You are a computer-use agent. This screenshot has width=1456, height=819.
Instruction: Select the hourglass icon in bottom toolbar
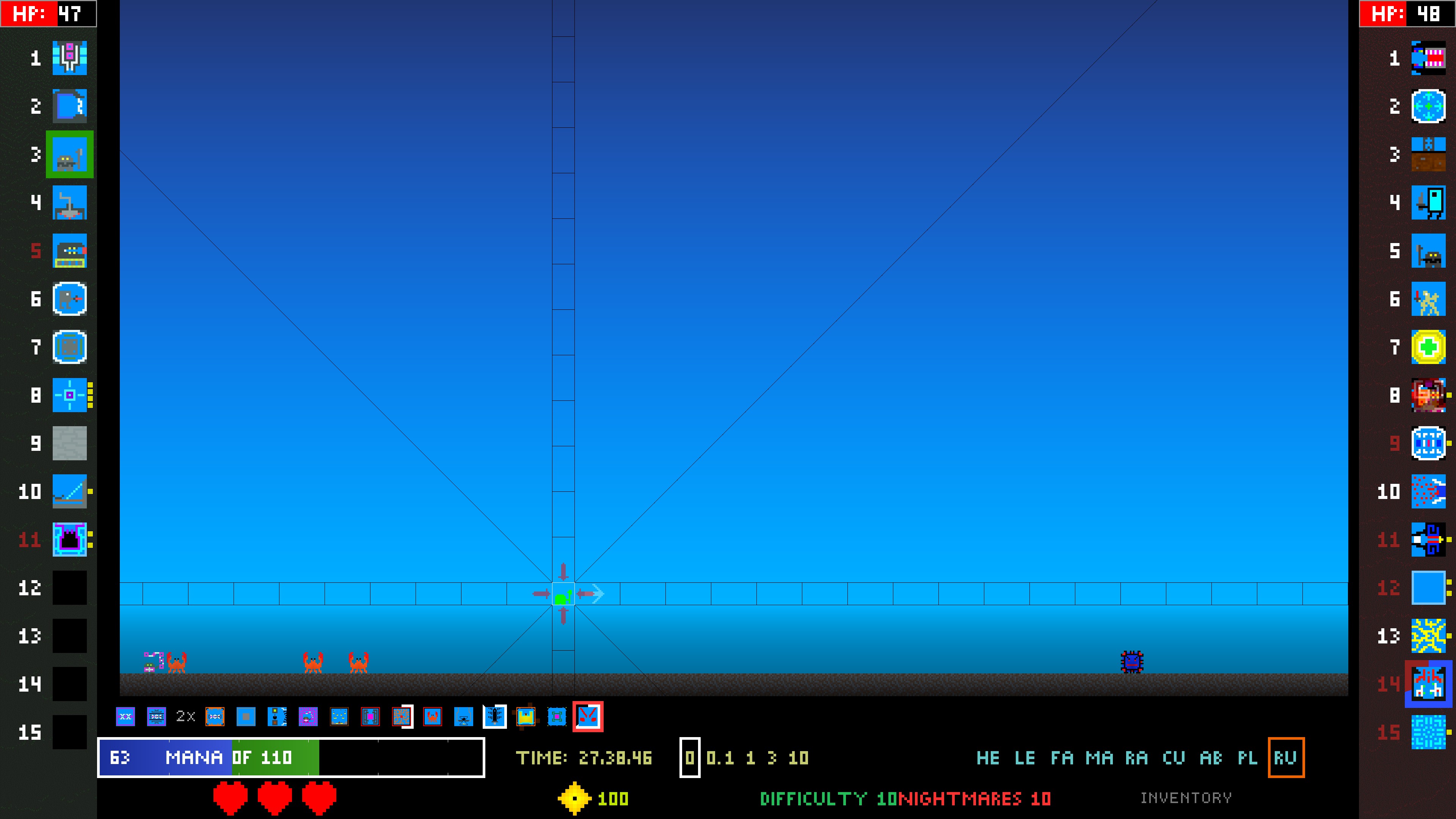(463, 717)
